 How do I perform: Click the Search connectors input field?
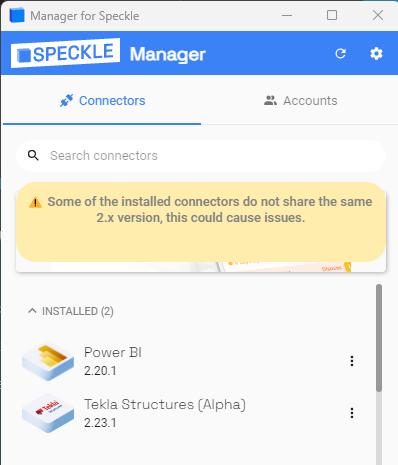click(x=201, y=156)
